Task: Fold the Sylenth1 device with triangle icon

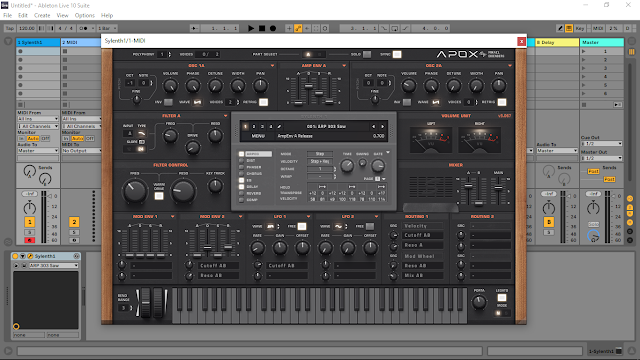Action: point(23,256)
